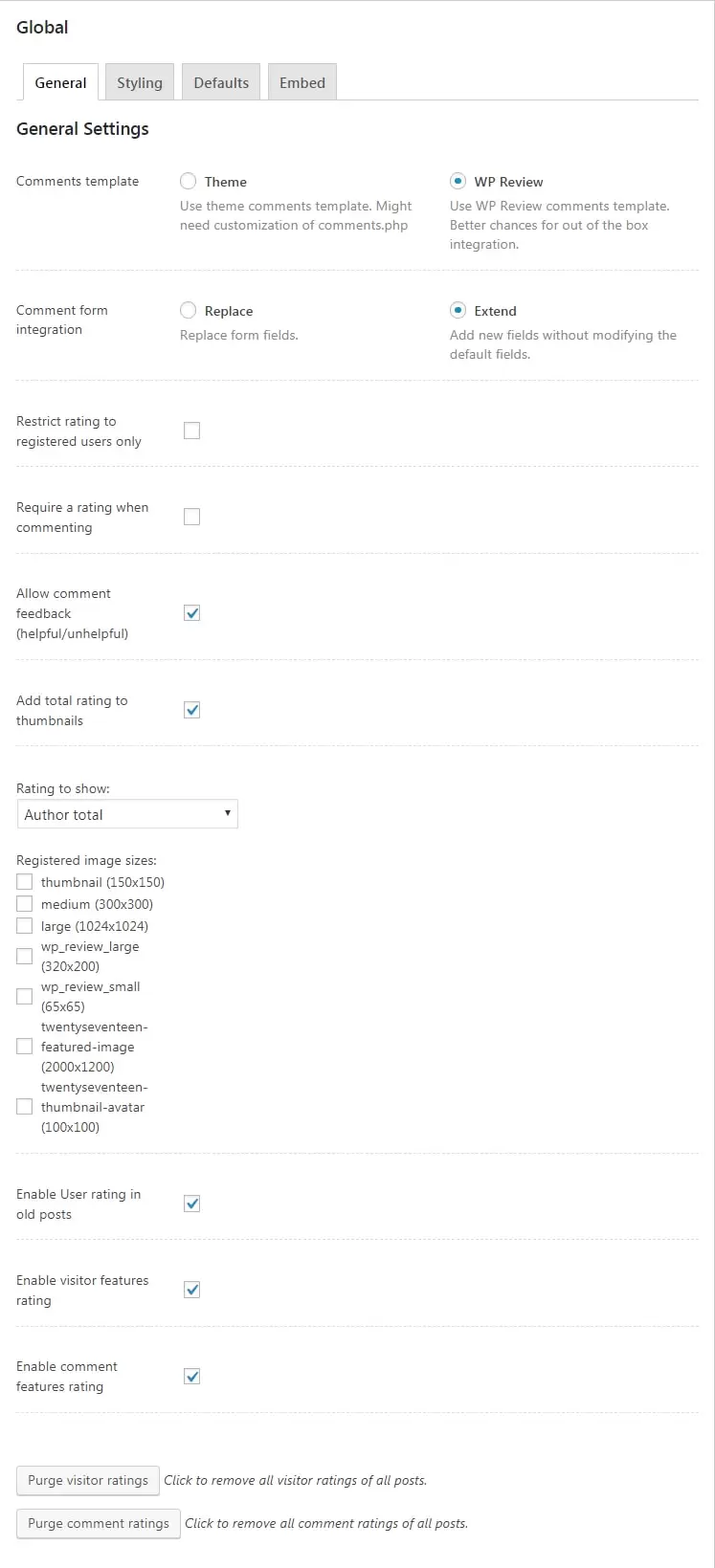Uncheck allow comment feedback checkbox
The width and height of the screenshot is (715, 1568).
(x=192, y=613)
